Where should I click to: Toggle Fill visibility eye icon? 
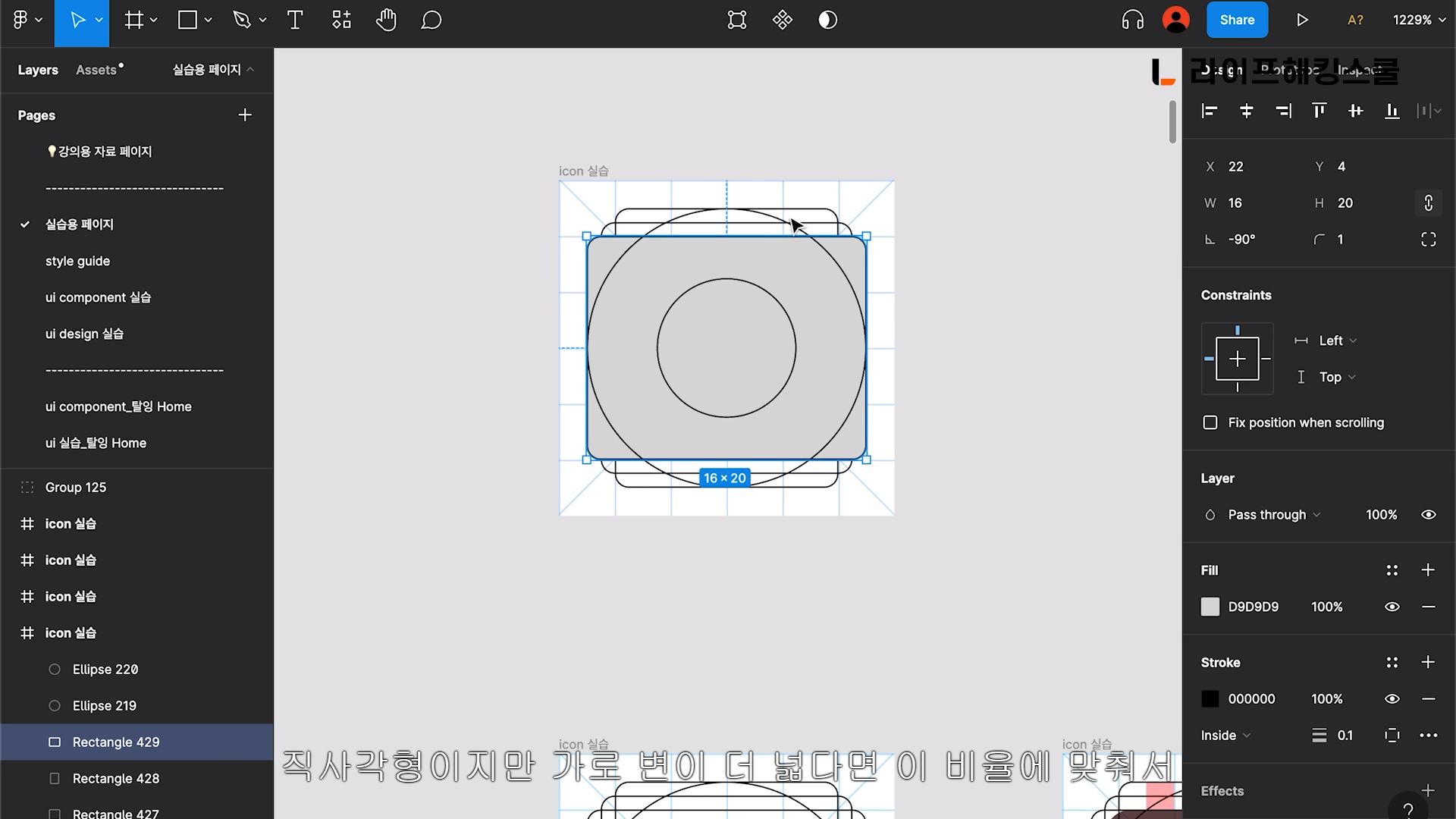(1392, 607)
